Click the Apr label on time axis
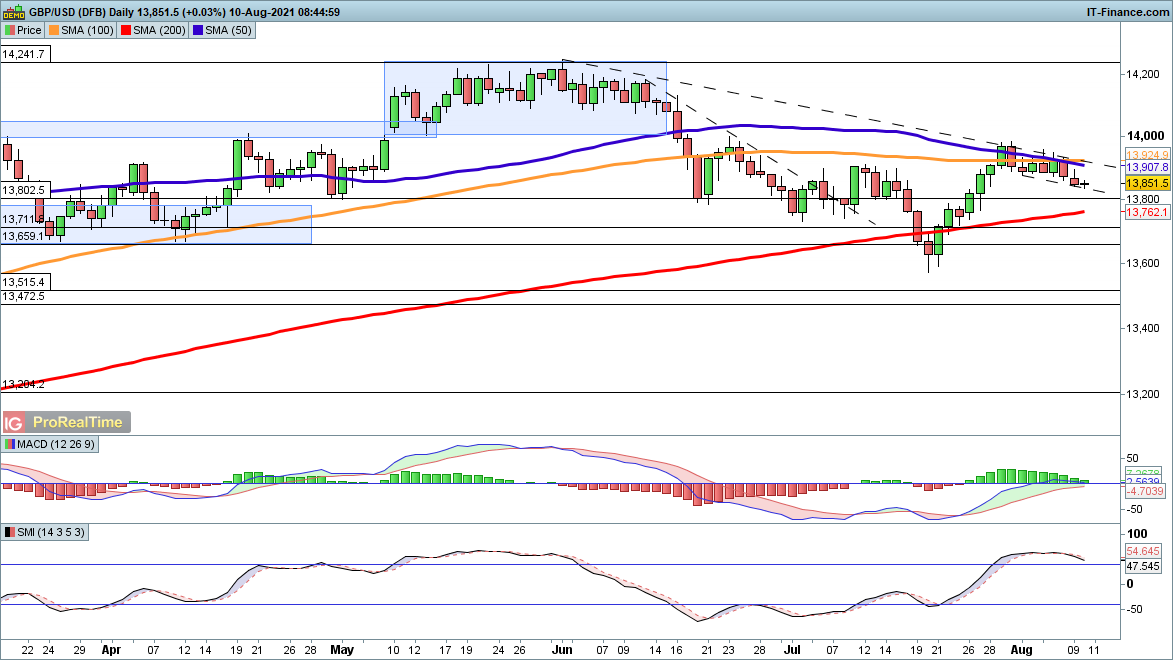Screen dimensions: 1173x660 [x=111, y=650]
